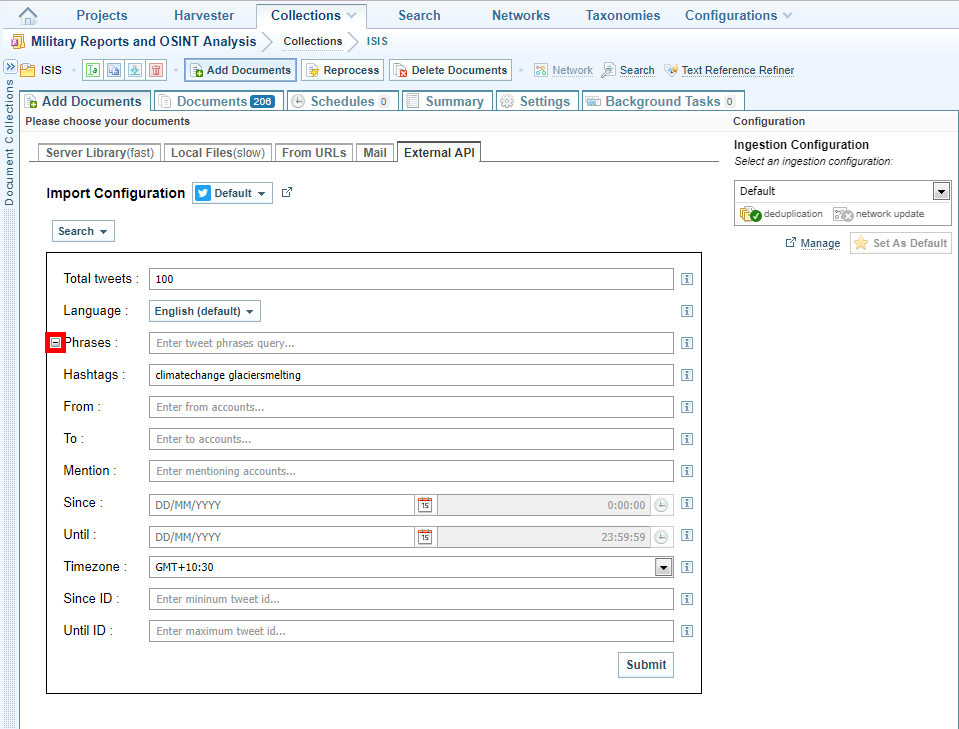Click the home icon in the top navigation
The image size is (959, 729).
[28, 15]
